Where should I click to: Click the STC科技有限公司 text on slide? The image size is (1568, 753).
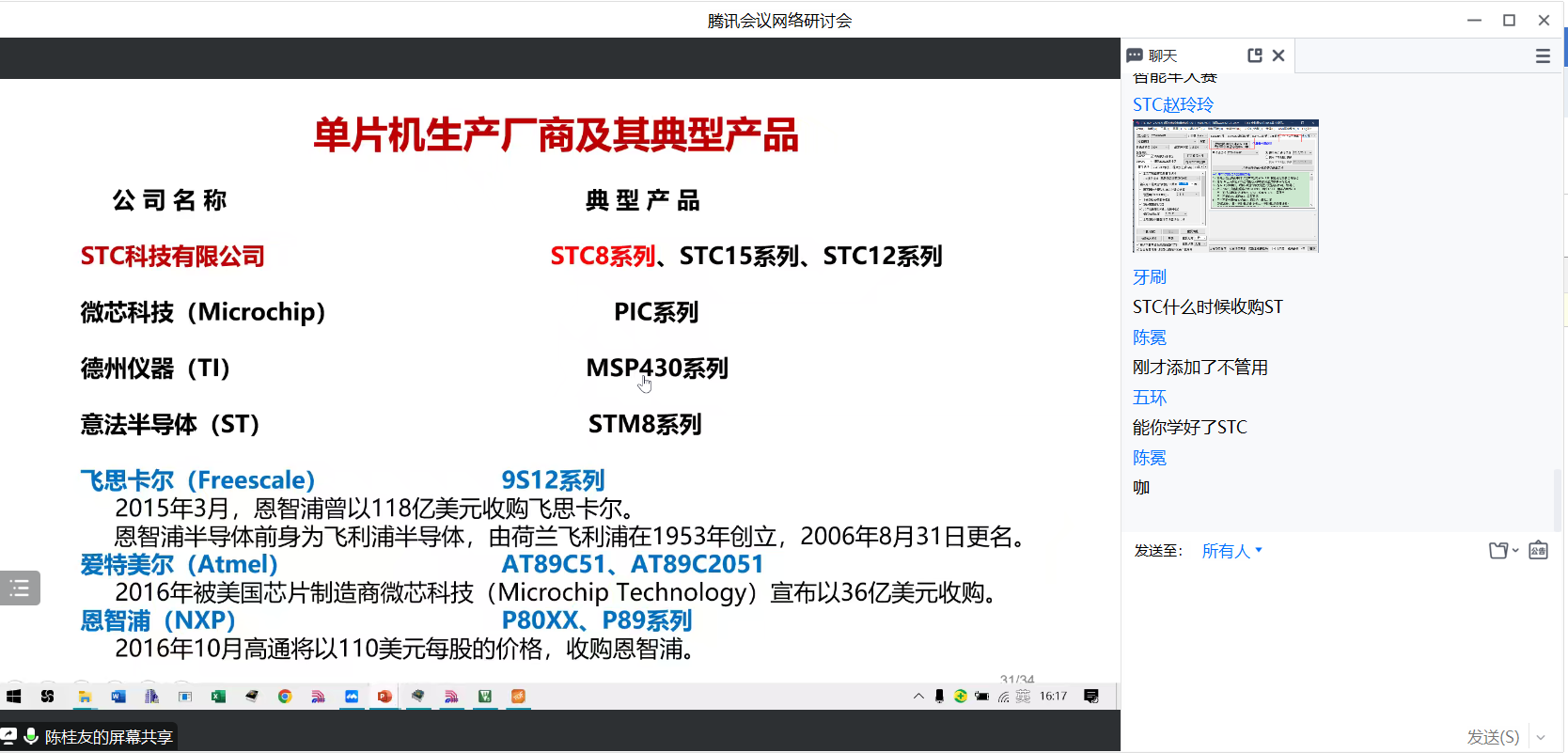(173, 256)
